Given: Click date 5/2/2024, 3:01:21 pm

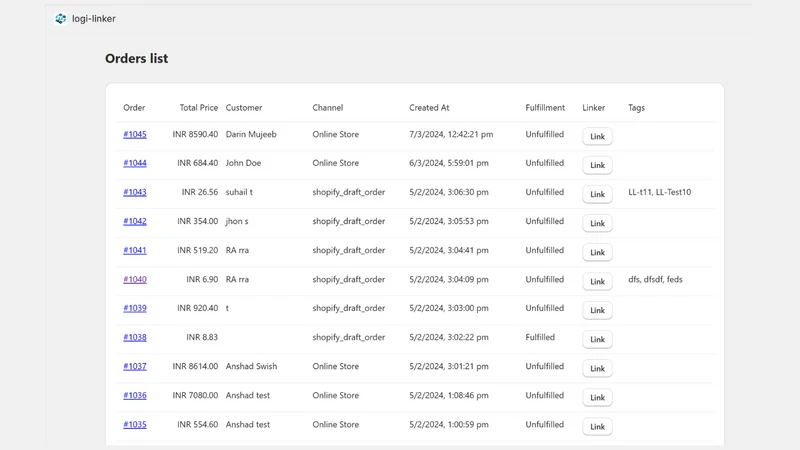Looking at the screenshot, I should tap(449, 366).
